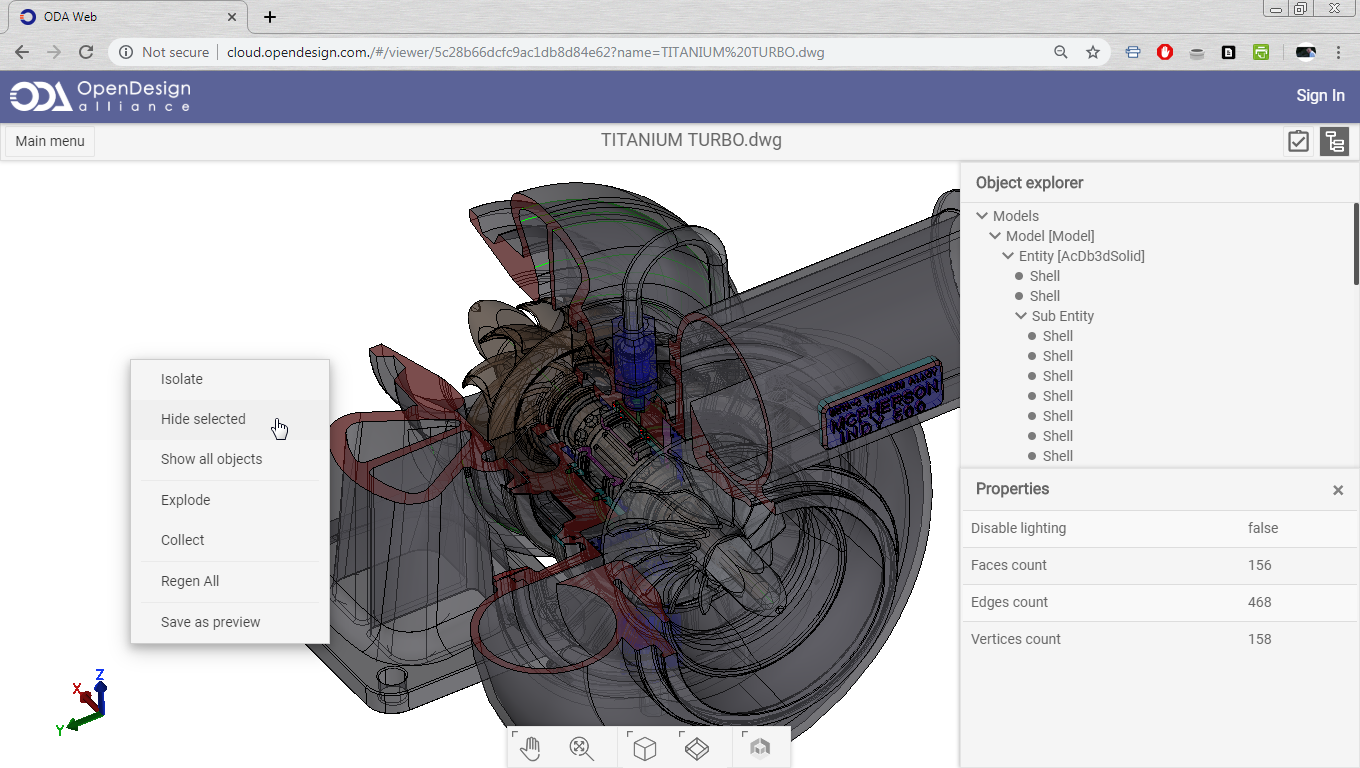Click the Sign In link
The image size is (1360, 768).
pyautogui.click(x=1320, y=96)
